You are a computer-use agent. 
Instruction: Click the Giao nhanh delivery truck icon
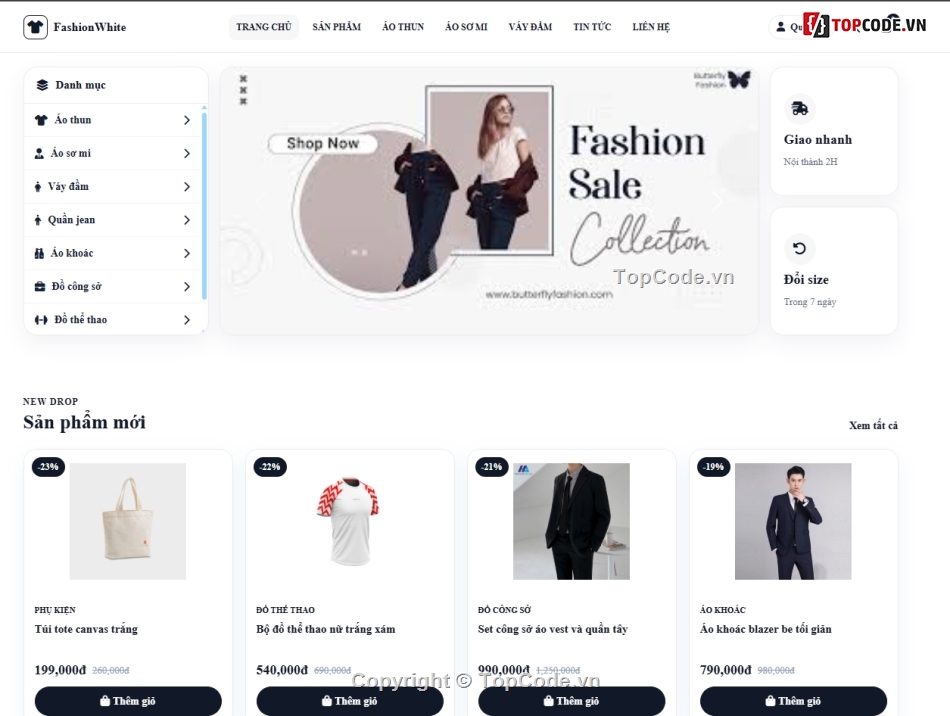pyautogui.click(x=800, y=109)
